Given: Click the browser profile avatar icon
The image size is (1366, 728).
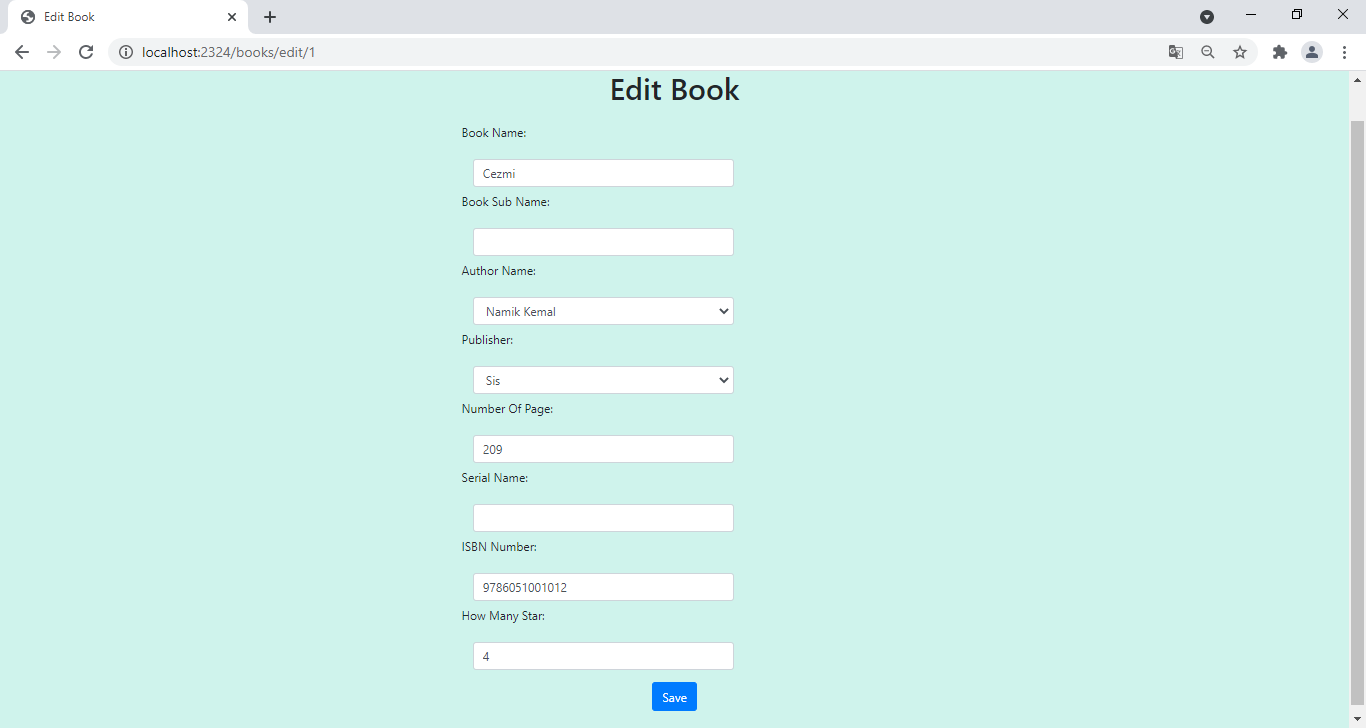Looking at the screenshot, I should click(x=1312, y=52).
